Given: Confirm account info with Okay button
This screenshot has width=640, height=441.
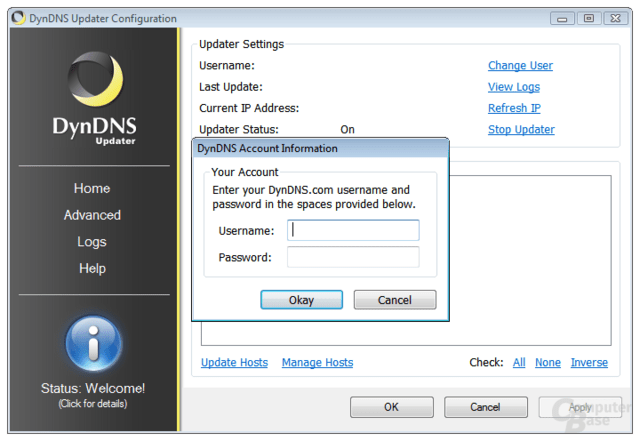Looking at the screenshot, I should coord(302,300).
